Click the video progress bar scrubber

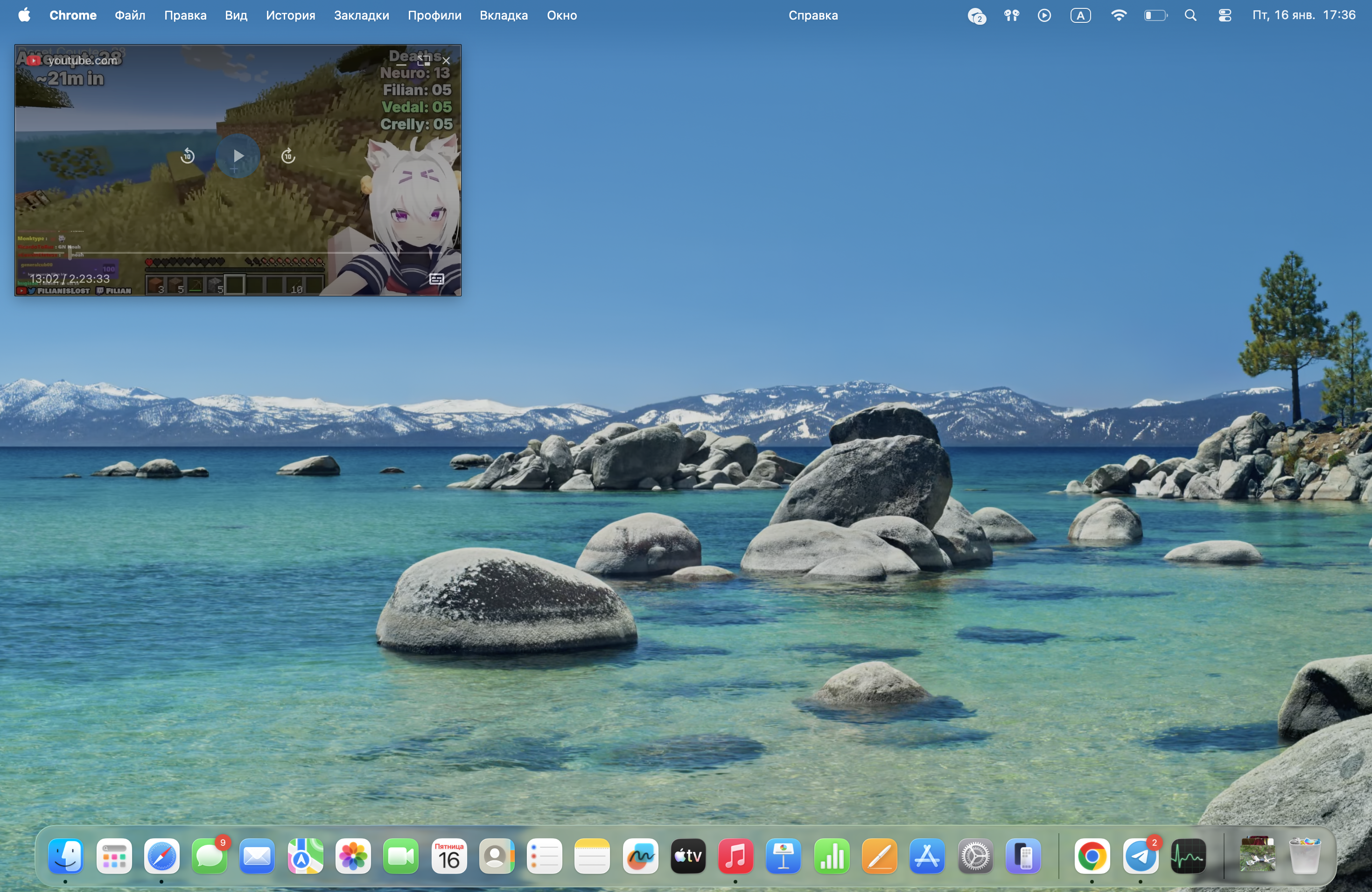coord(70,252)
